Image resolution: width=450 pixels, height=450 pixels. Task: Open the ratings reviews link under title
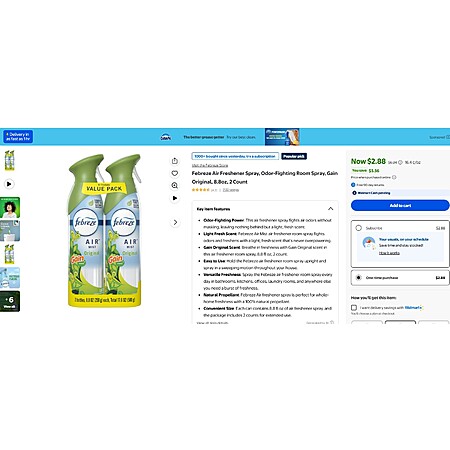point(231,190)
